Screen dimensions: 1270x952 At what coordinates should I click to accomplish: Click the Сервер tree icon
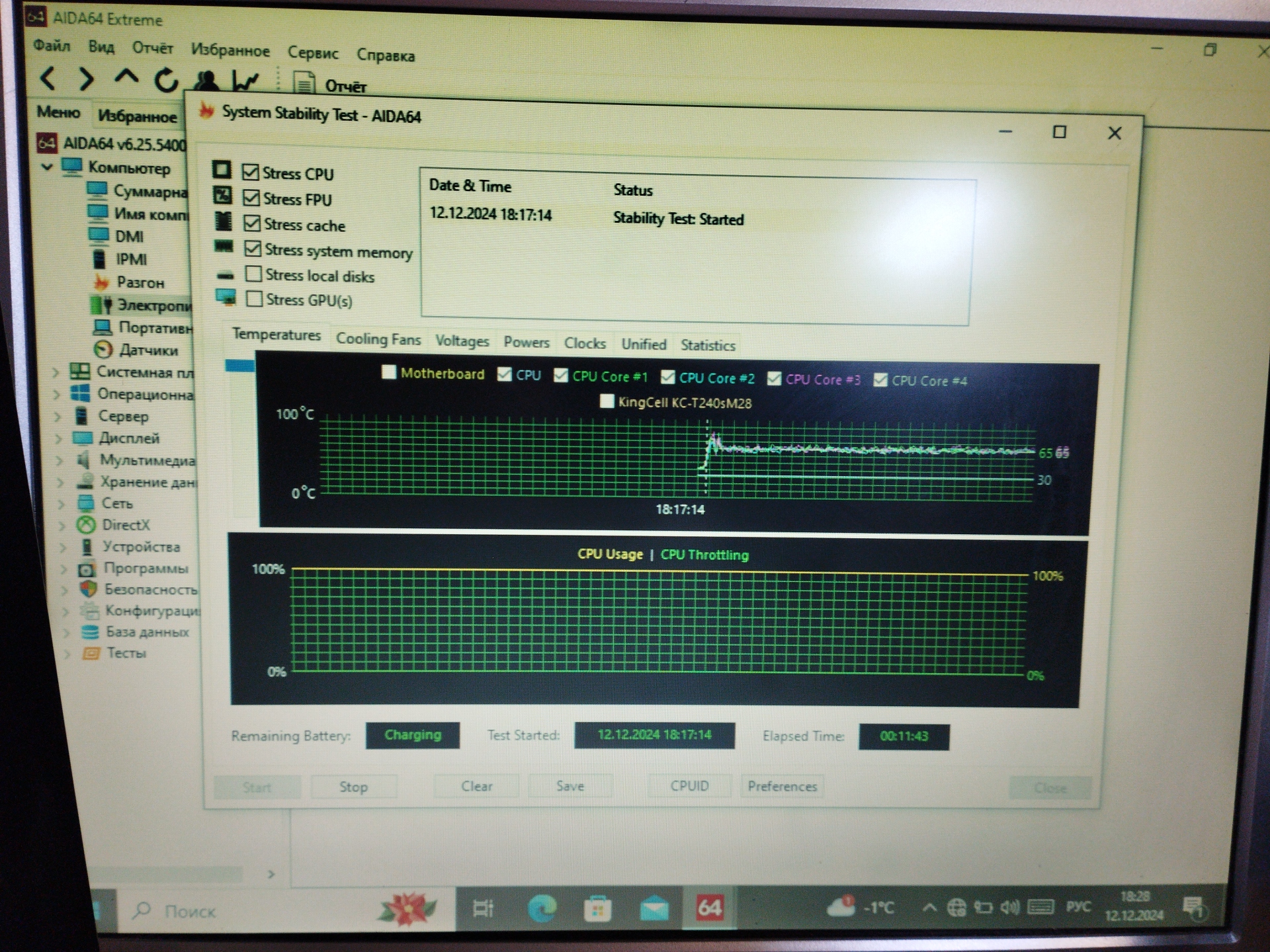click(81, 416)
